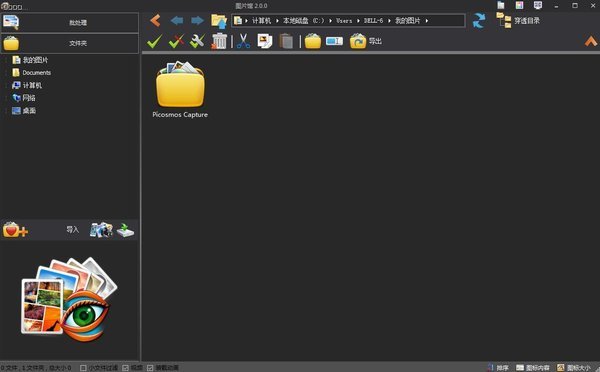Viewport: 600px width, 372px height.
Task: Click the 穿透目录 folder tree button
Action: click(x=518, y=21)
